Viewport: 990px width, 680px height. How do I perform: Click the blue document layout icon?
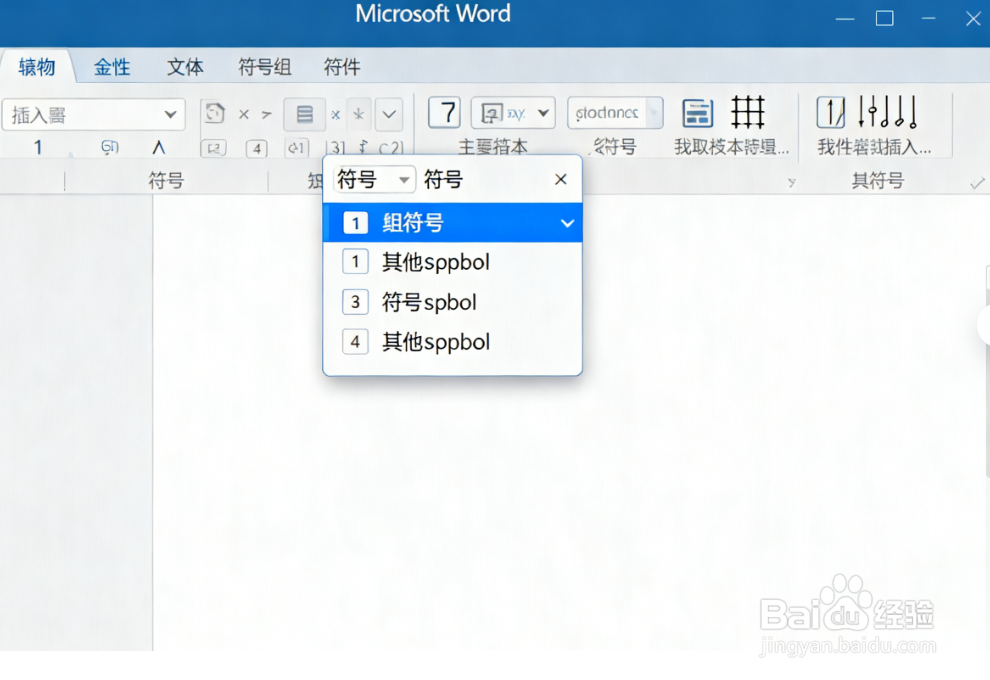coord(698,114)
